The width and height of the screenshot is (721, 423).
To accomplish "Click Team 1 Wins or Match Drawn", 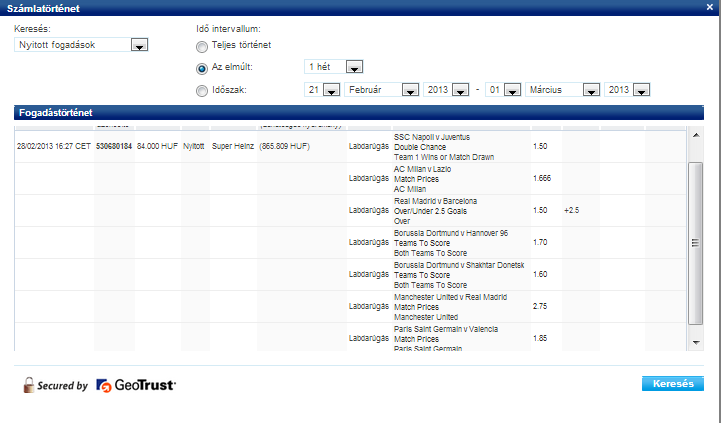I will 444,157.
